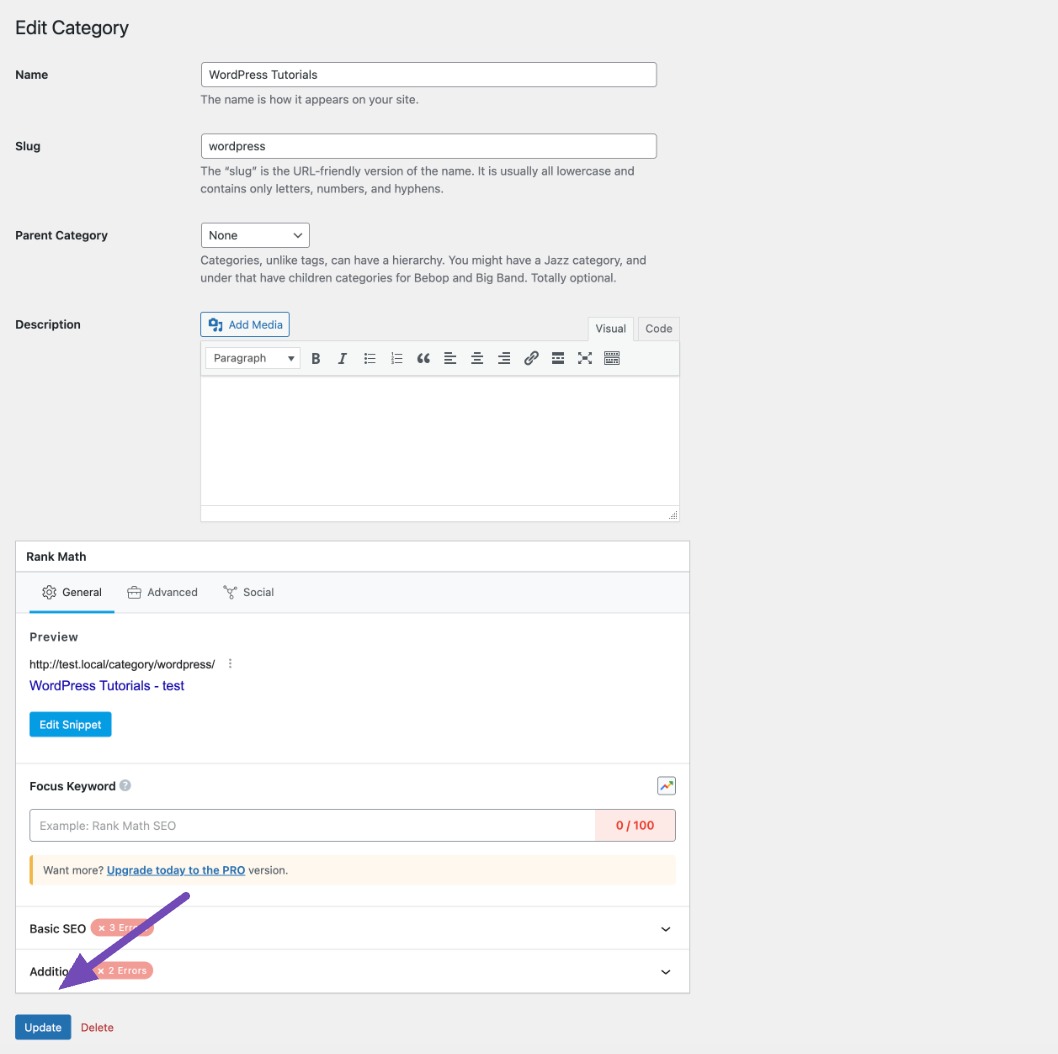Open the snippet preview three-dot menu

(230, 663)
